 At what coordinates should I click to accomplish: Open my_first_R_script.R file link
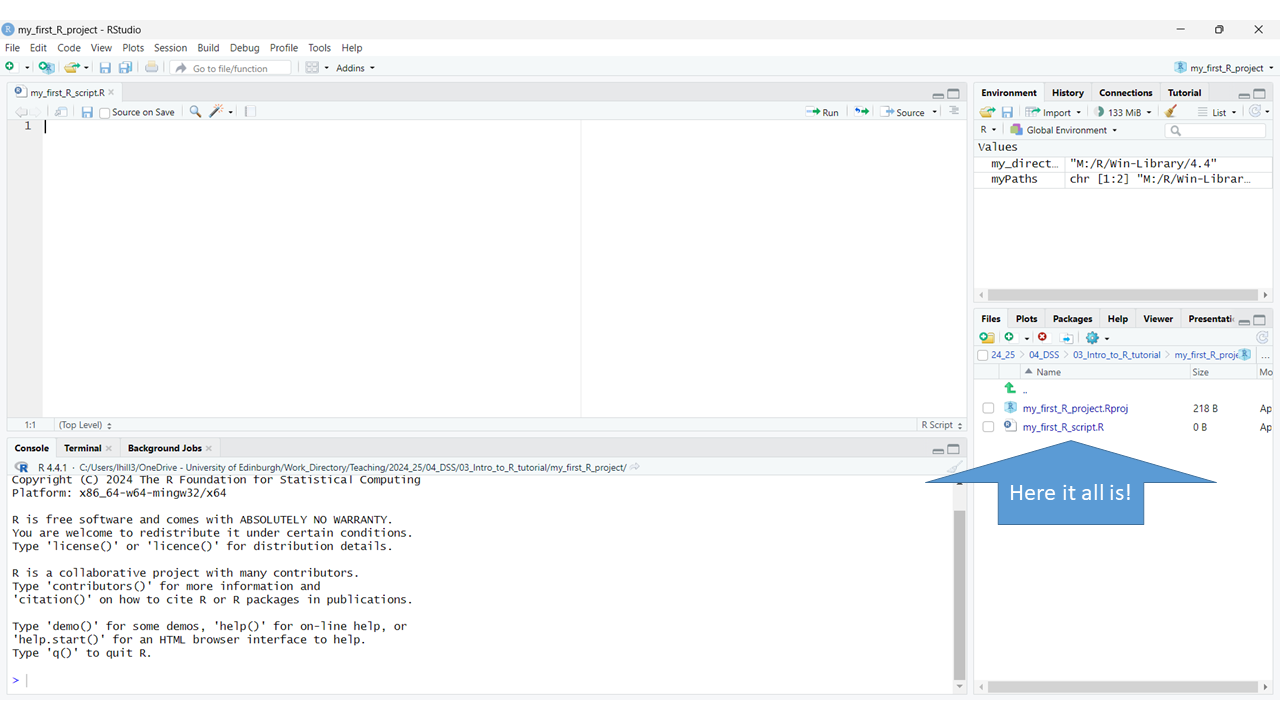coord(1063,427)
